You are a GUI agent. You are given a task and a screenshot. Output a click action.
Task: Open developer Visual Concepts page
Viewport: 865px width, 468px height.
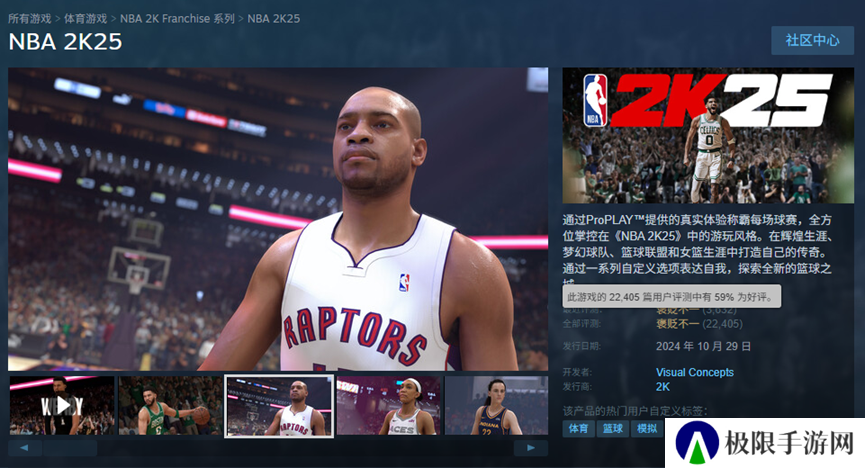[x=694, y=373]
